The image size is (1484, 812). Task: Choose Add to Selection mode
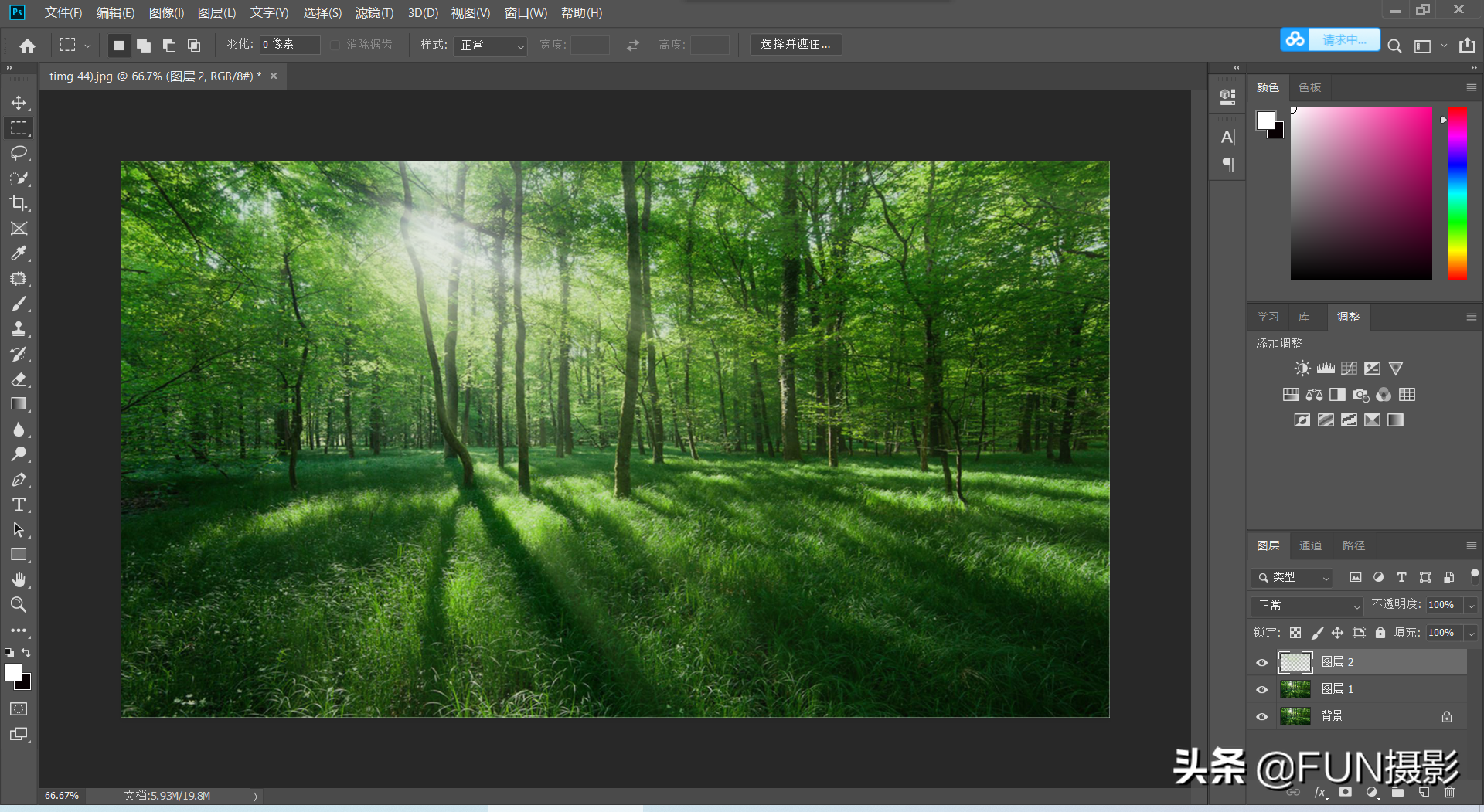point(144,46)
